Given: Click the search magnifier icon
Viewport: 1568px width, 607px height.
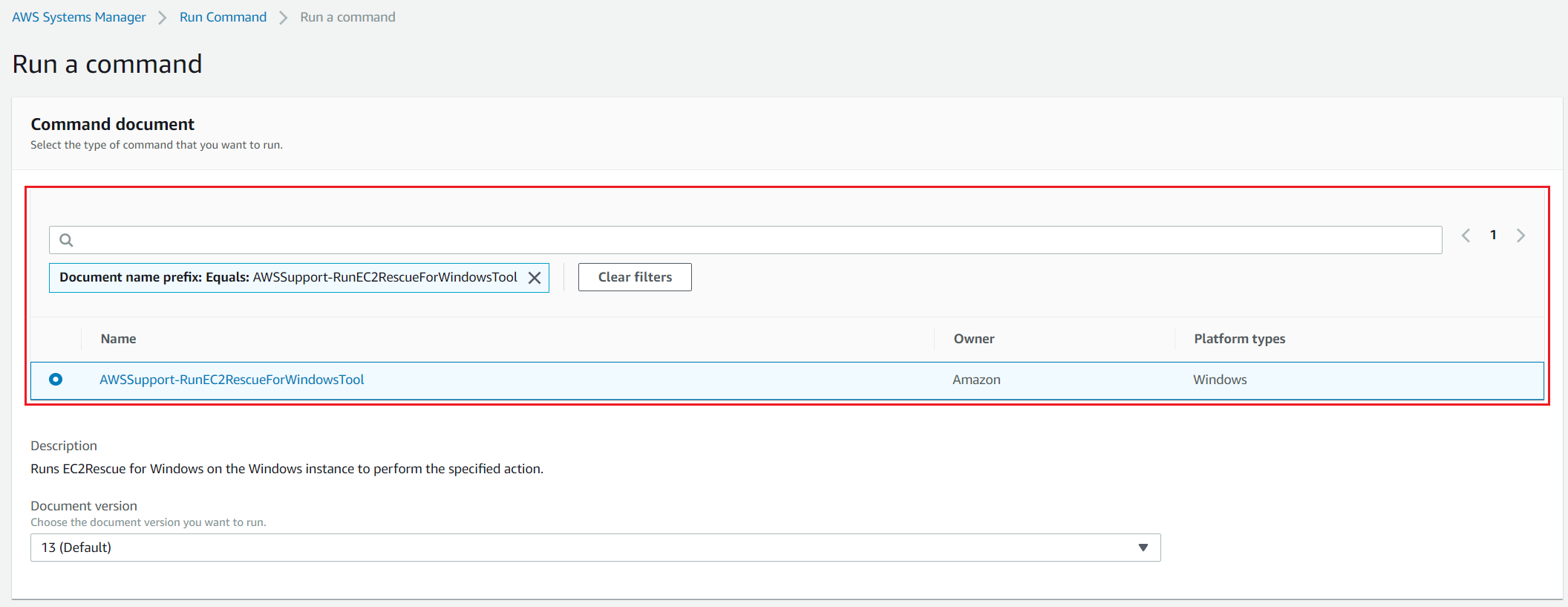Looking at the screenshot, I should pyautogui.click(x=66, y=240).
